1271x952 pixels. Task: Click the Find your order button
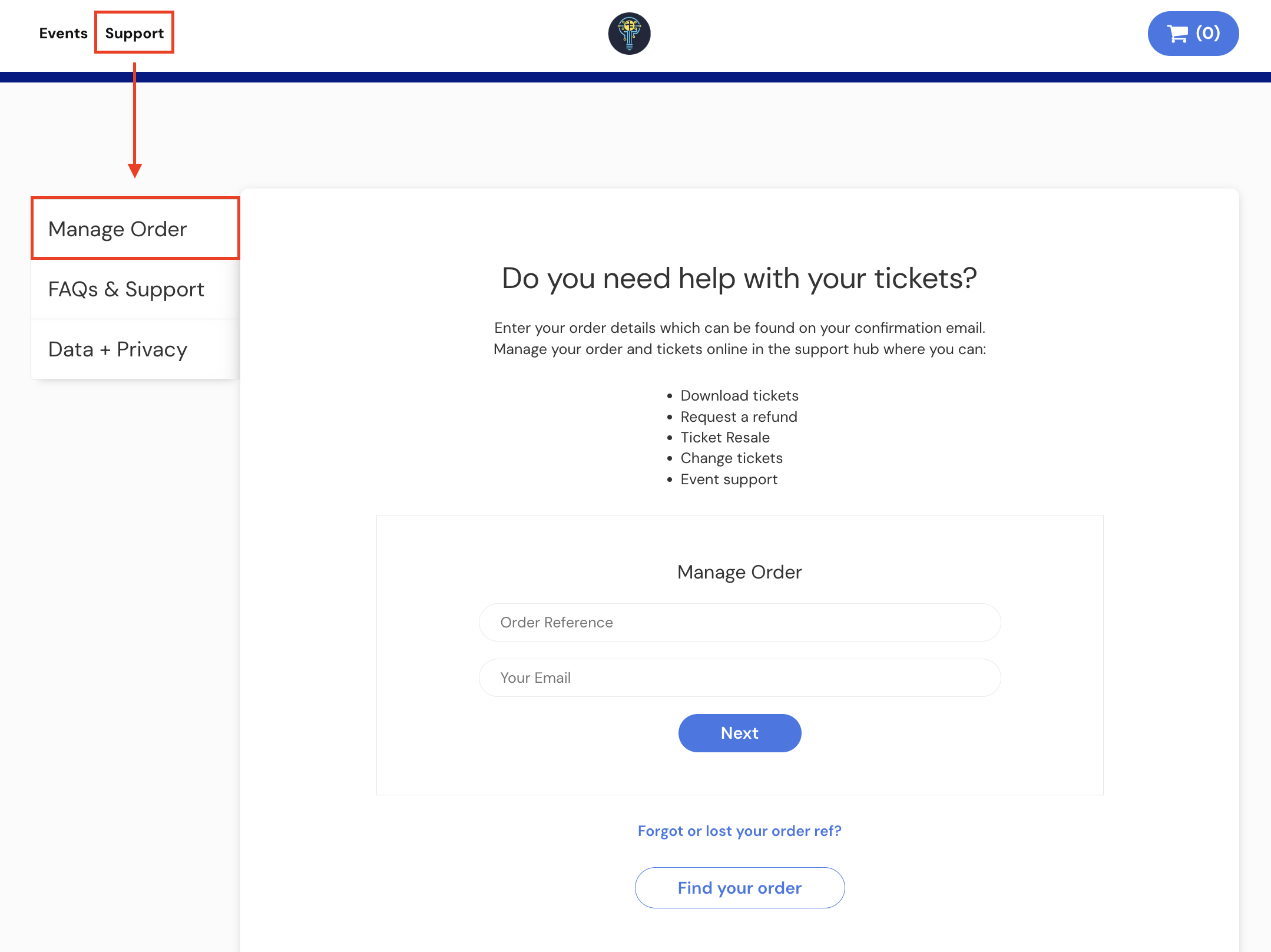coord(740,888)
